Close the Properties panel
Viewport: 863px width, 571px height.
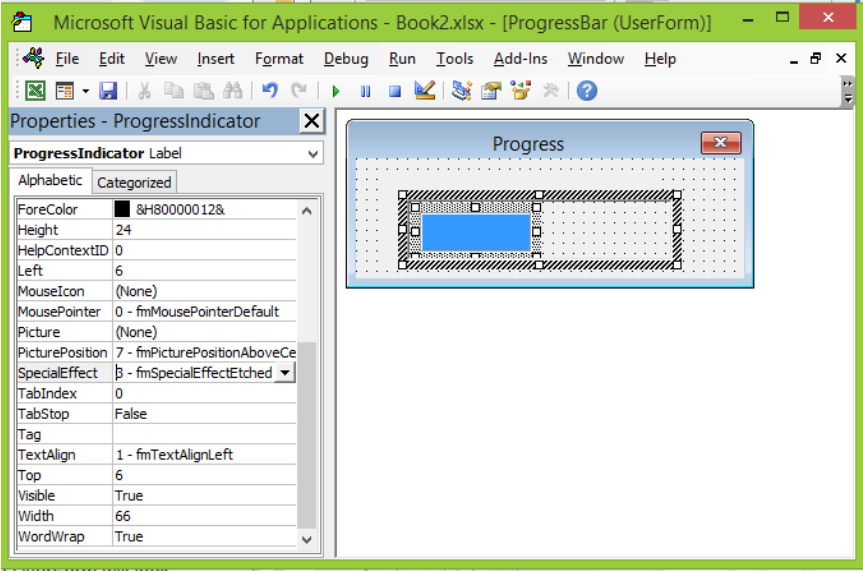tap(312, 121)
